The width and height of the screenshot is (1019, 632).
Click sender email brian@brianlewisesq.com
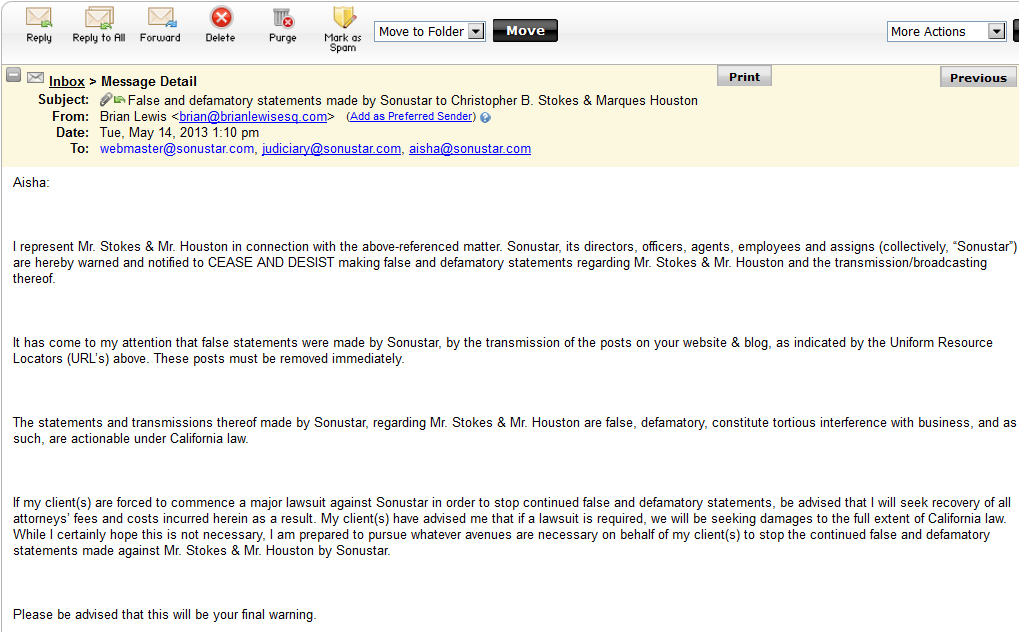point(253,116)
